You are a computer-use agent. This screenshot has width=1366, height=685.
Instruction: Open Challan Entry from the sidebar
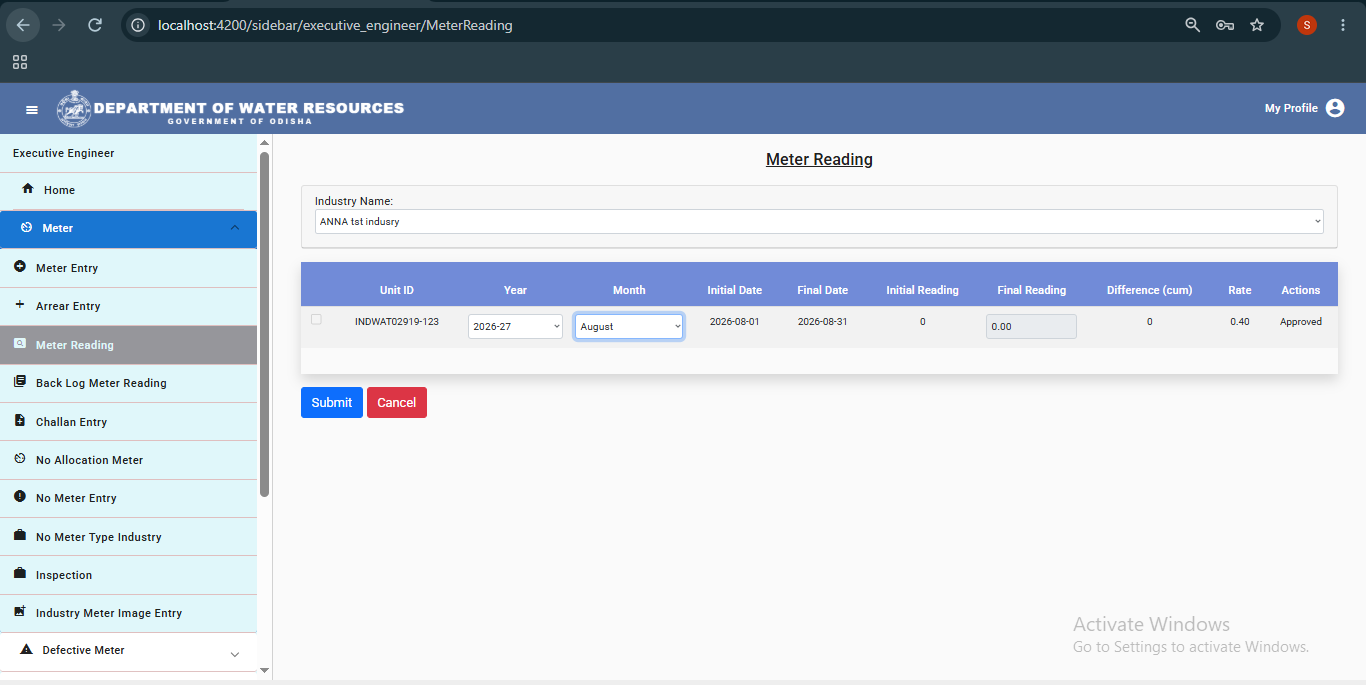(x=128, y=422)
